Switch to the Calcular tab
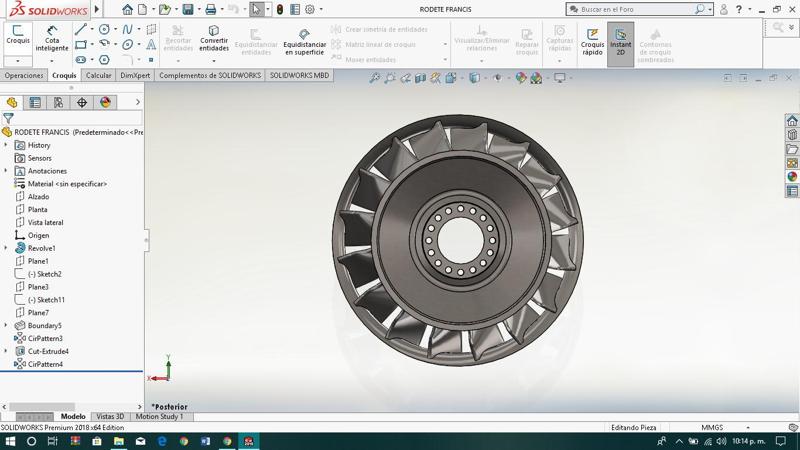 [98, 76]
